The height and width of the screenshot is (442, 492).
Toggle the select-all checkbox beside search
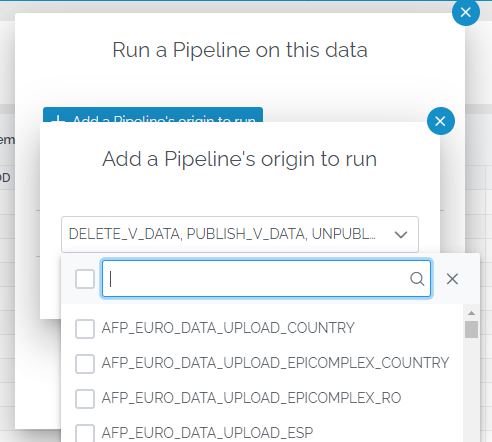[x=85, y=279]
